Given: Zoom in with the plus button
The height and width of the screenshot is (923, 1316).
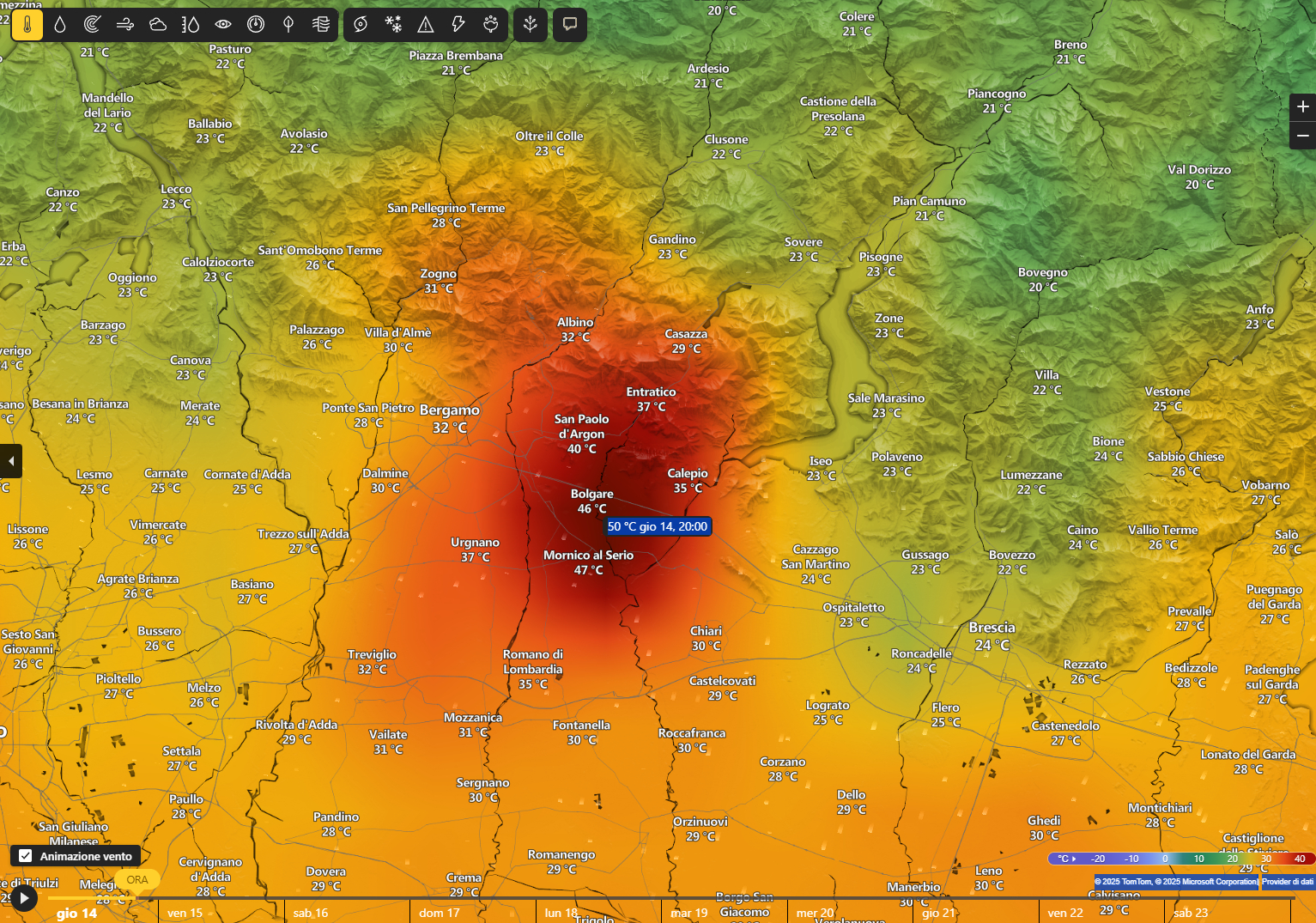Looking at the screenshot, I should (x=1302, y=107).
